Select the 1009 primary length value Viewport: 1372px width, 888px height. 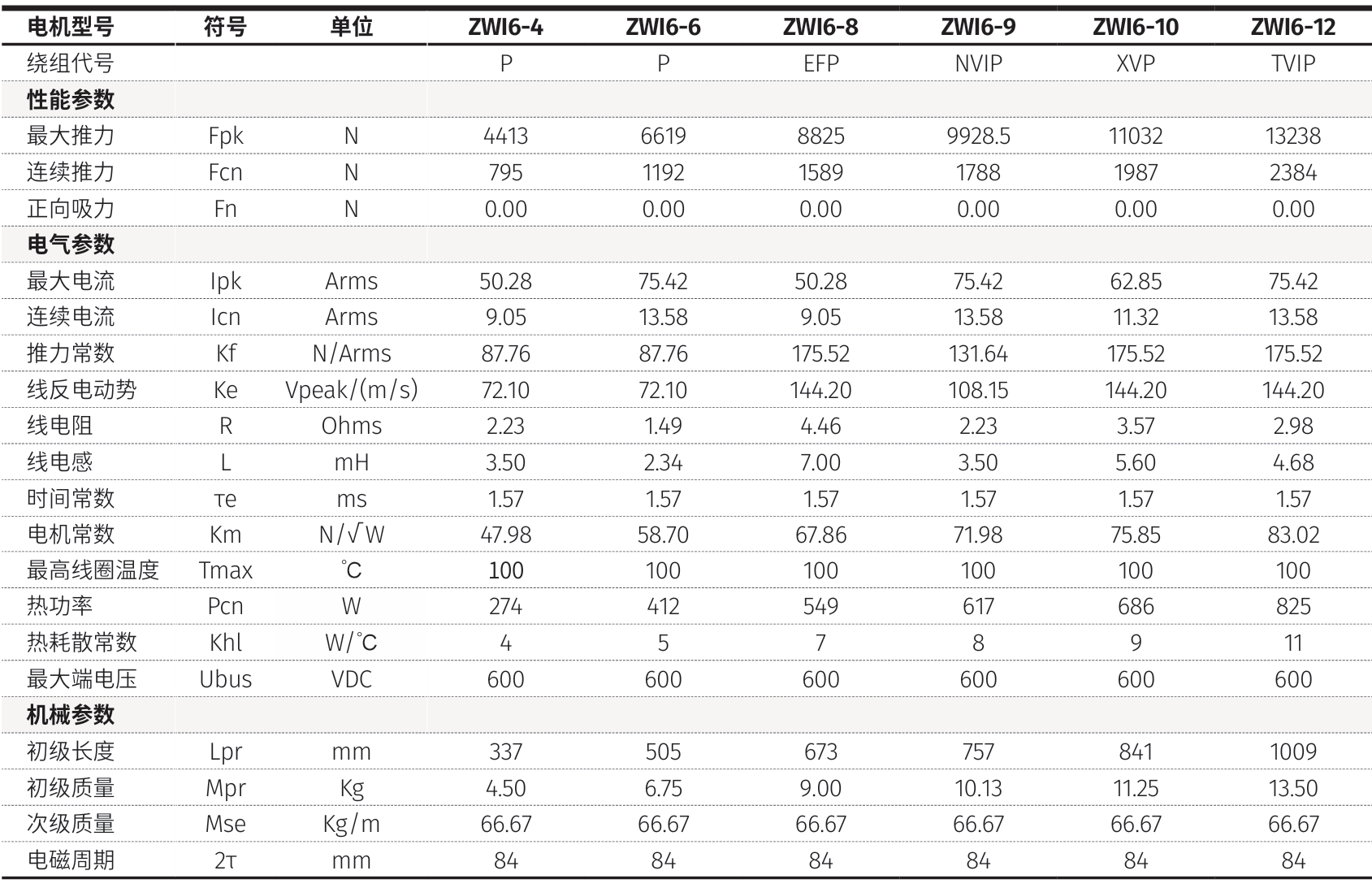[x=1292, y=752]
